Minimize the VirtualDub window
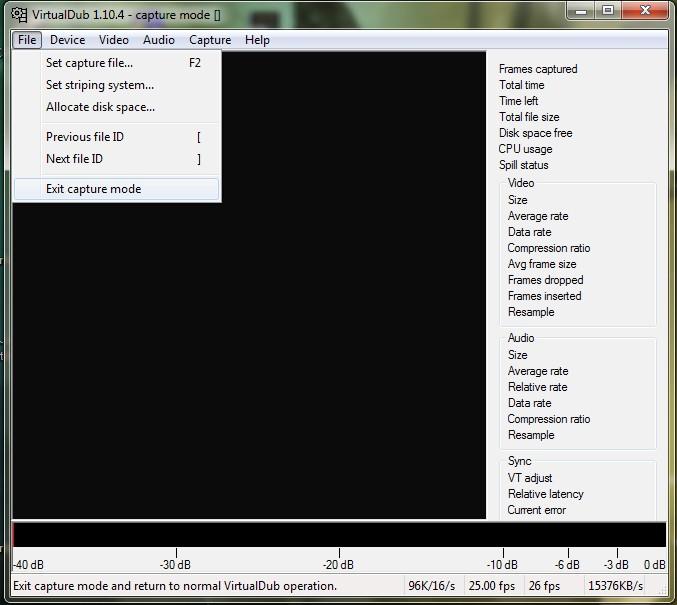The height and width of the screenshot is (605, 677). point(581,11)
